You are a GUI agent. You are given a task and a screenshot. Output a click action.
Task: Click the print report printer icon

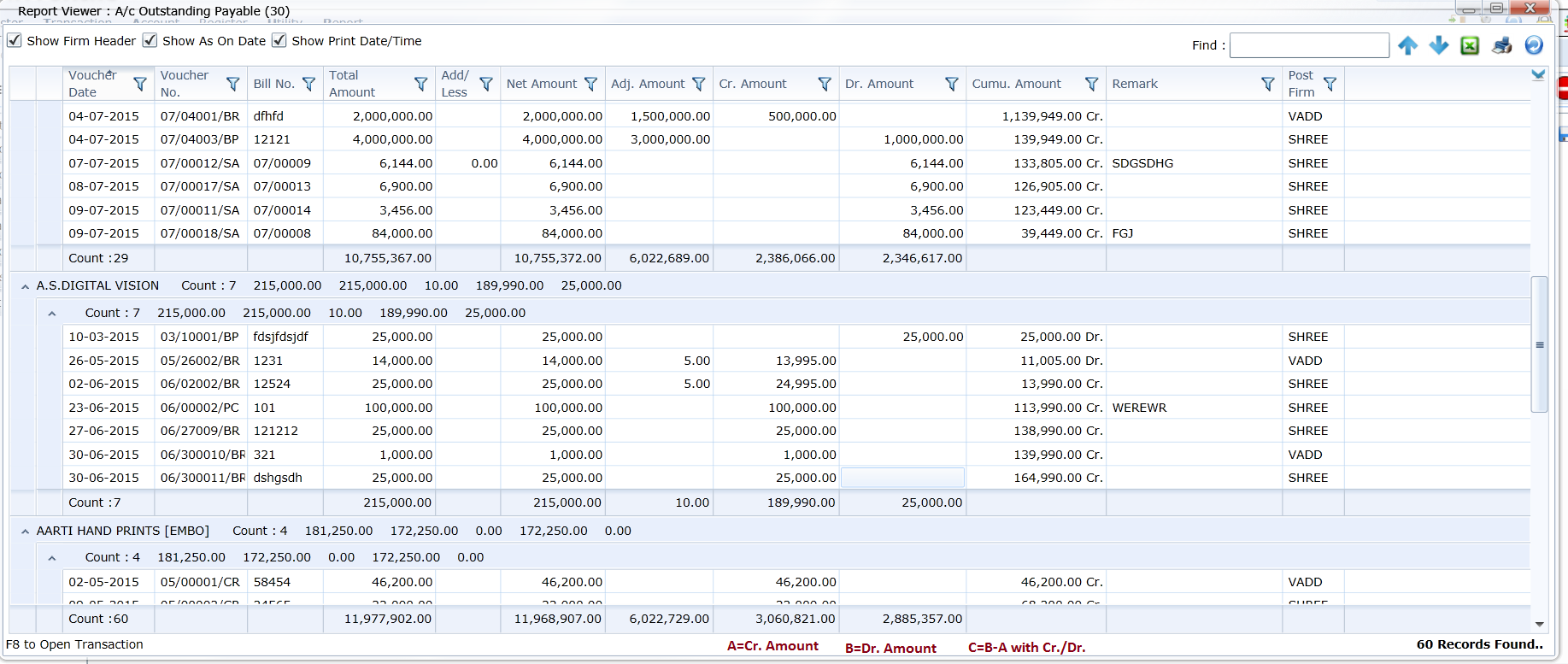click(1501, 45)
